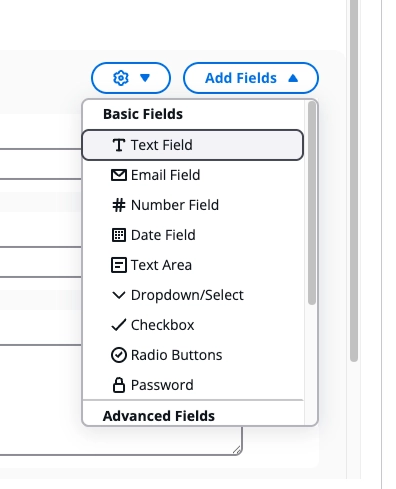Click the Email Field envelope icon
This screenshot has width=396, height=489.
pos(119,175)
